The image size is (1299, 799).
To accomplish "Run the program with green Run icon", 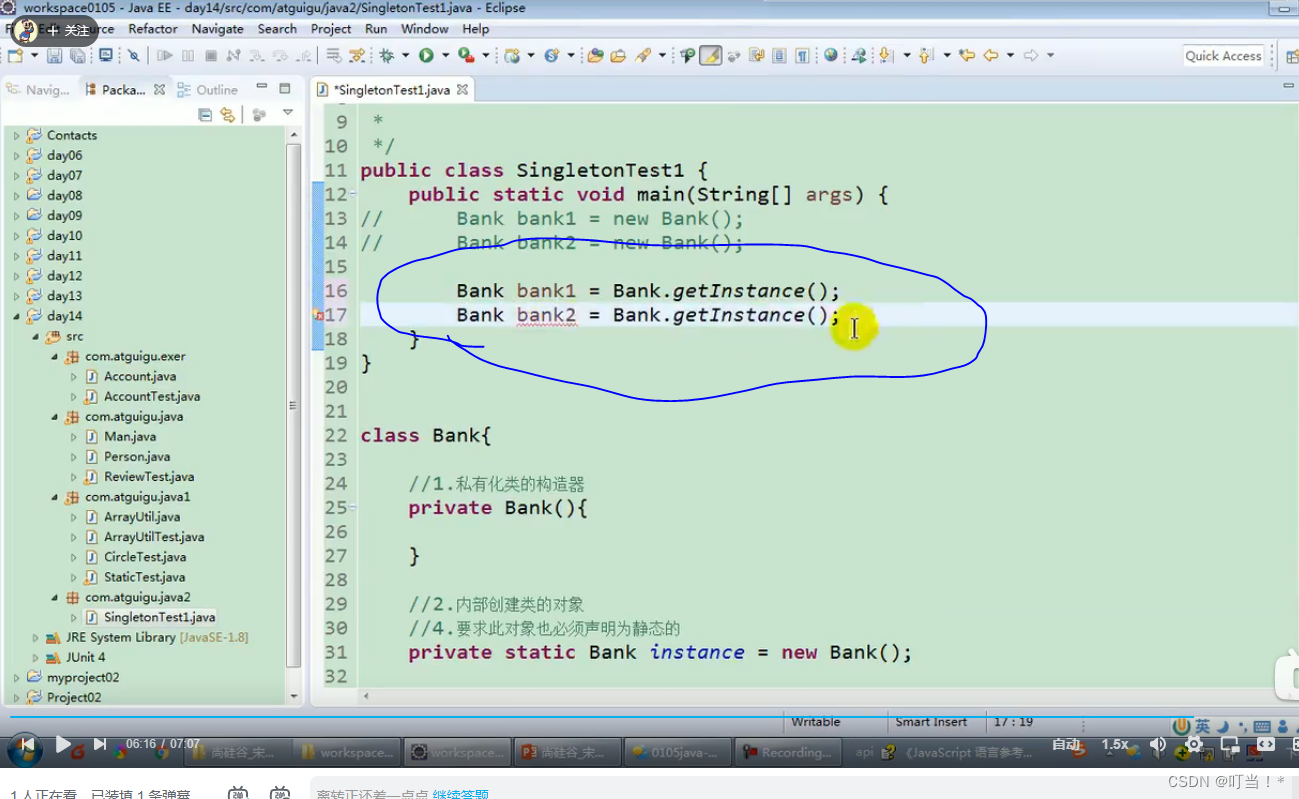I will pyautogui.click(x=426, y=56).
